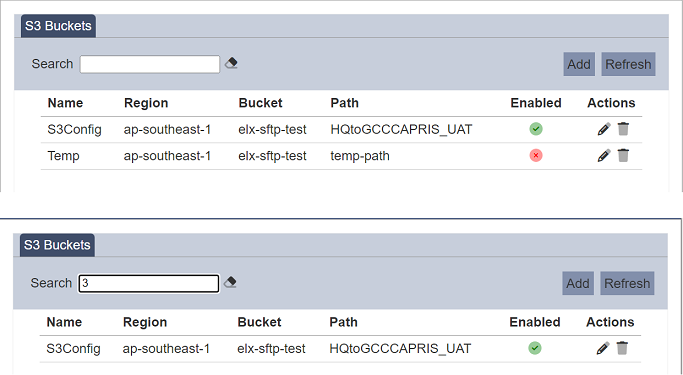Click Add in the panel with the empty search

[579, 64]
